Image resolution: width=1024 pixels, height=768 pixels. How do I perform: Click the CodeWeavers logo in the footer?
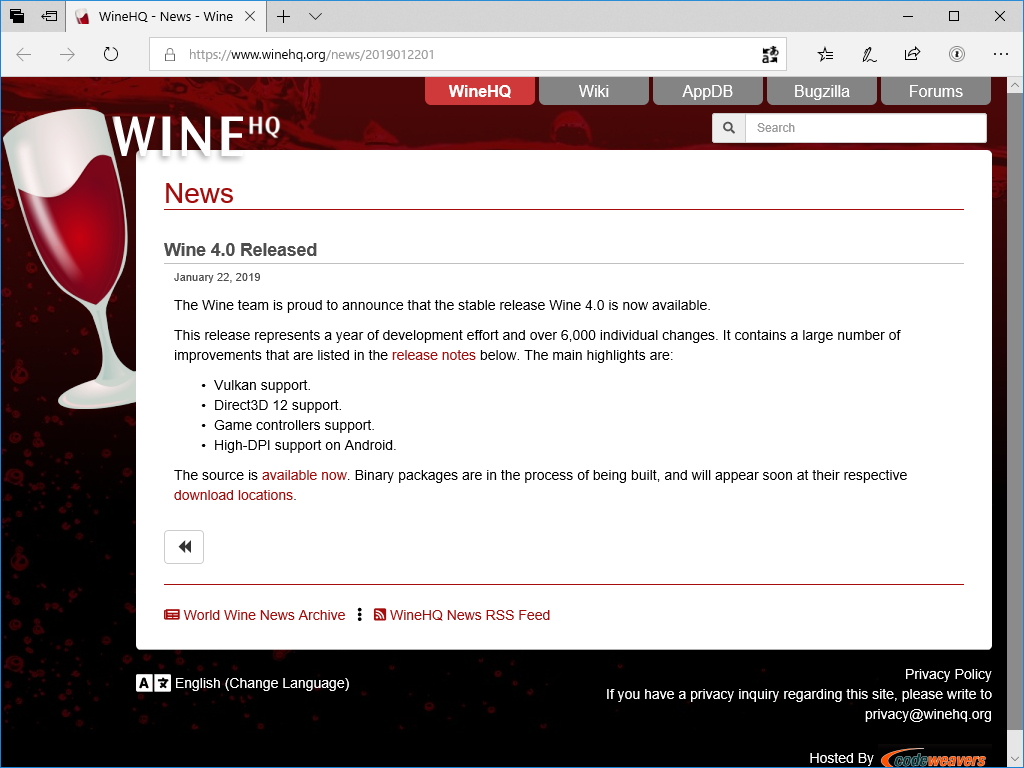tap(934, 758)
